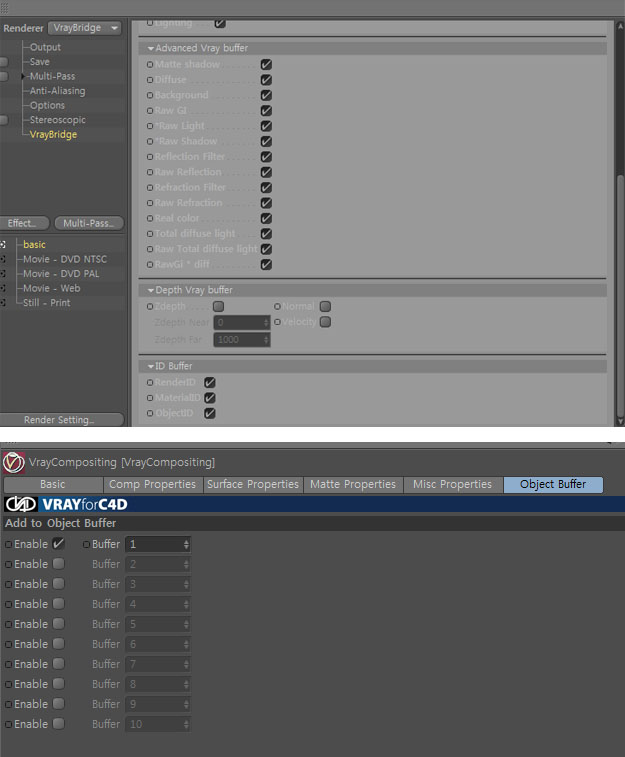Select the Movie - DVD PAL preset
625x757 pixels.
(61, 274)
